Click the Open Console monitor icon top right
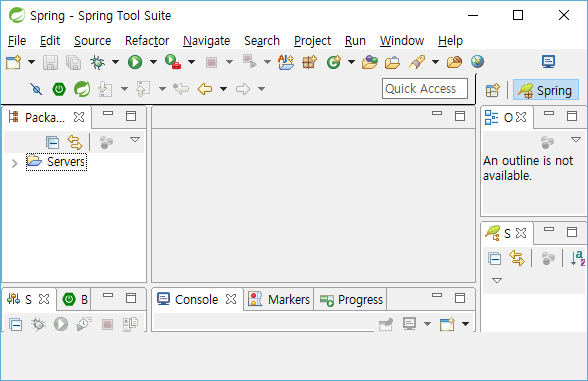This screenshot has width=588, height=381. click(549, 62)
